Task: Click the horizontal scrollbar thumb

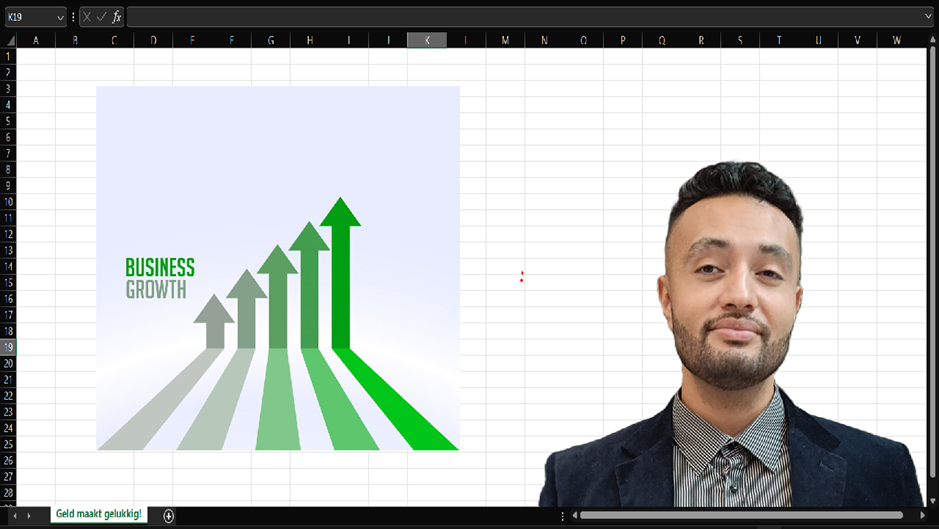Action: point(740,515)
